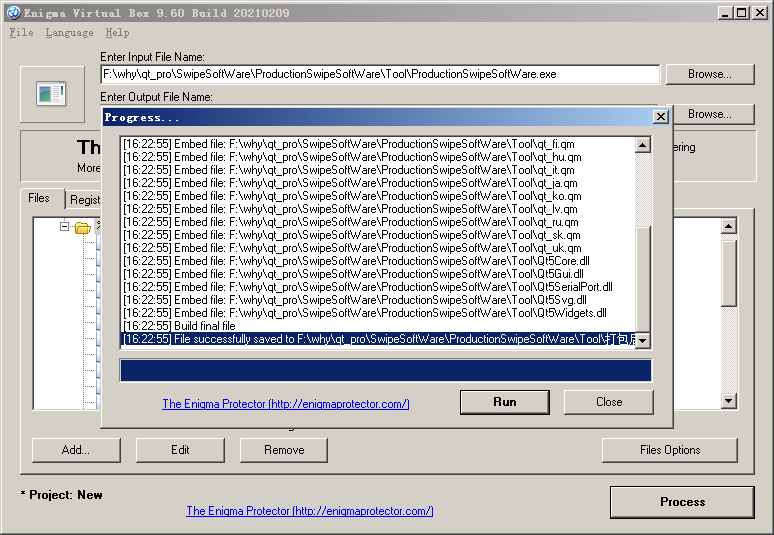
Task: Click the Edit button
Action: pyautogui.click(x=180, y=450)
